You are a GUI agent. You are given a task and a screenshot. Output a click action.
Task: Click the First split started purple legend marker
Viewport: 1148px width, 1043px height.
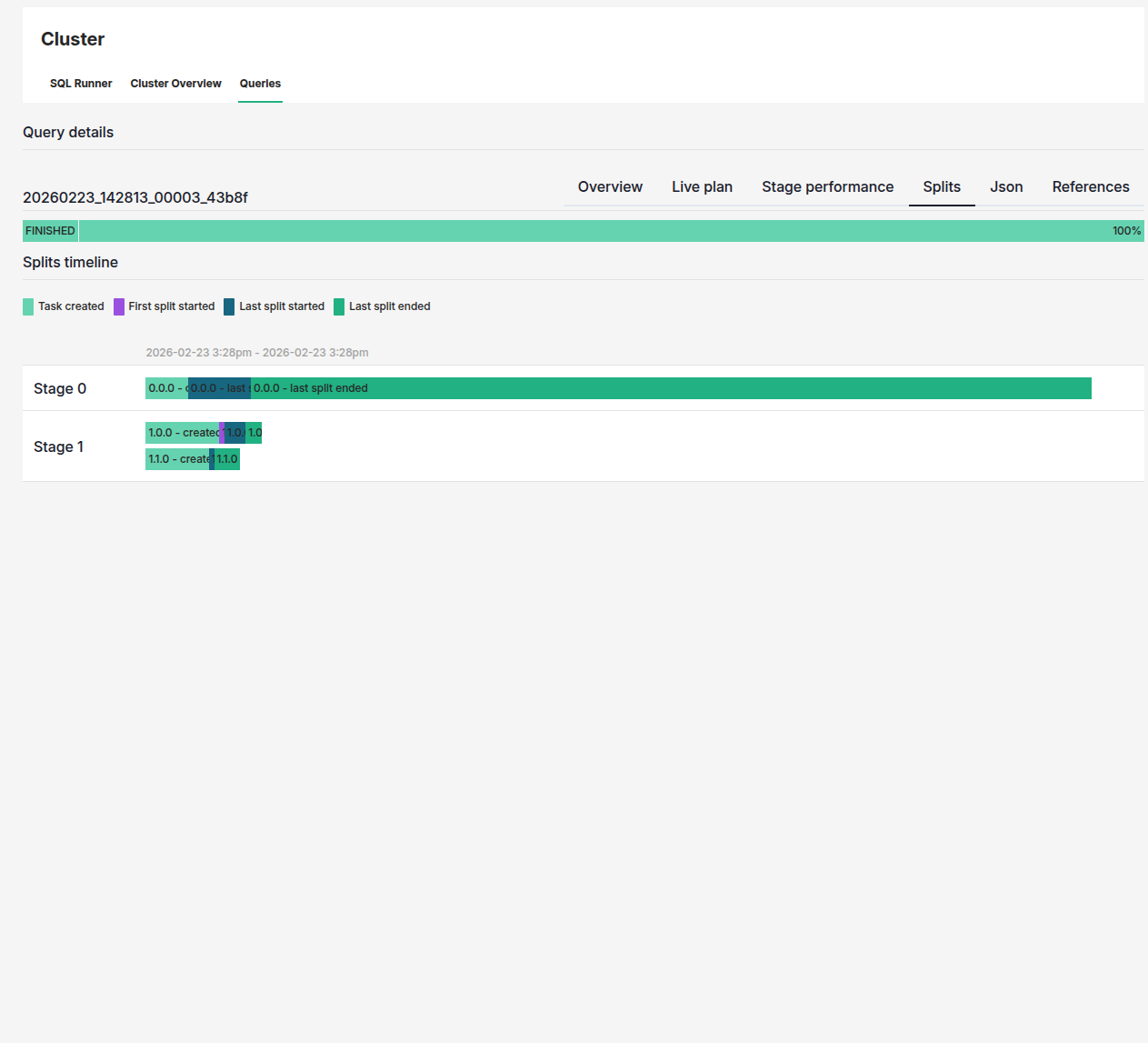[x=118, y=306]
